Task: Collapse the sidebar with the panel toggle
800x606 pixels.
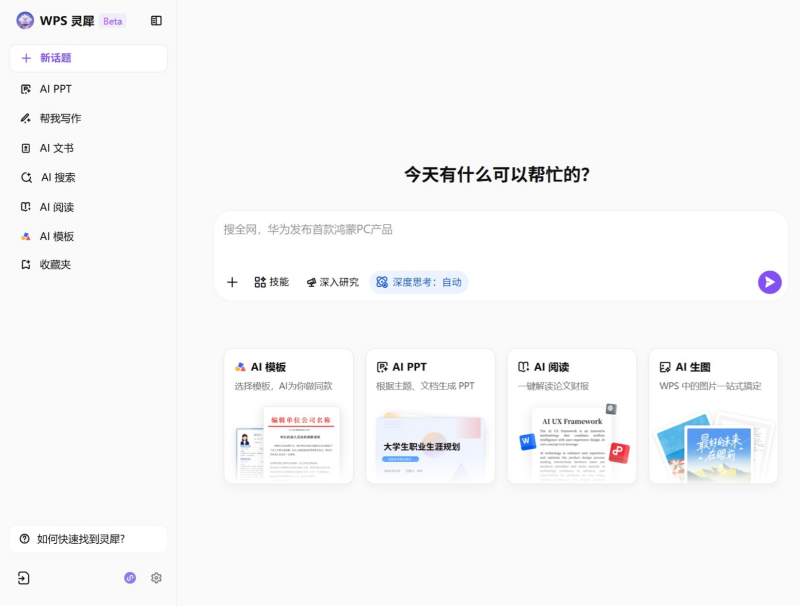Action: pyautogui.click(x=155, y=20)
